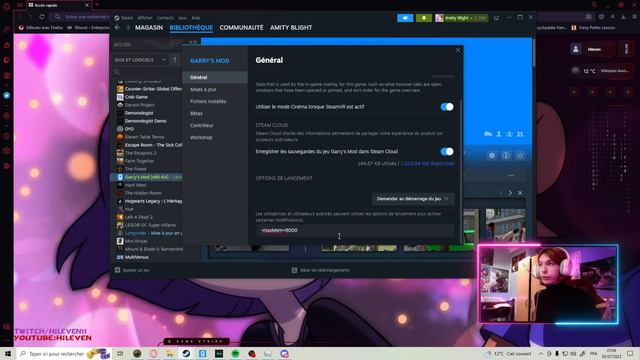640x360 pixels.
Task: Toggle Cinéma mode for SteamVR switch
Action: 447,107
